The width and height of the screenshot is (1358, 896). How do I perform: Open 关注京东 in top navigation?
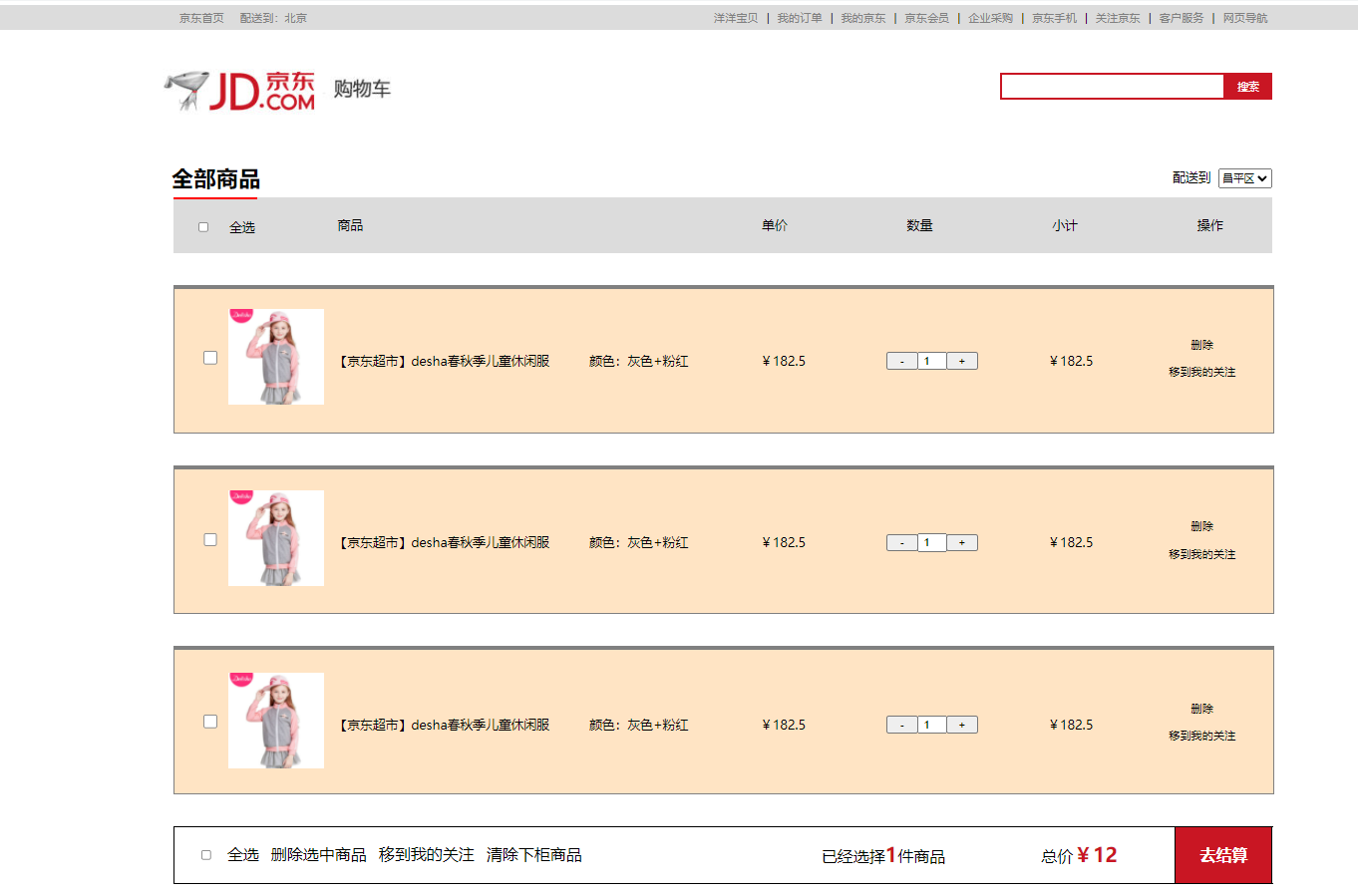point(1118,18)
